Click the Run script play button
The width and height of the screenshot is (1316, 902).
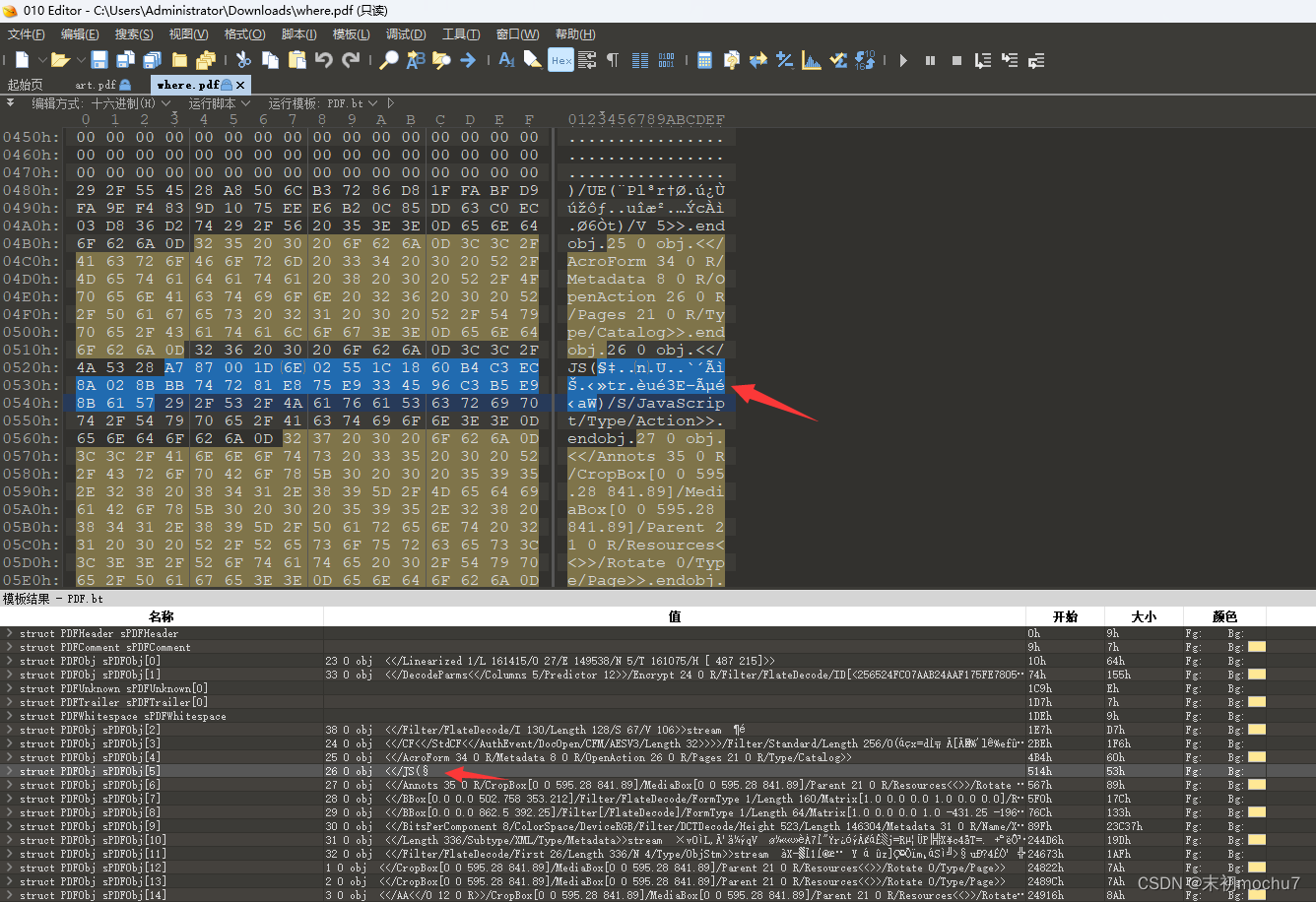[x=903, y=60]
